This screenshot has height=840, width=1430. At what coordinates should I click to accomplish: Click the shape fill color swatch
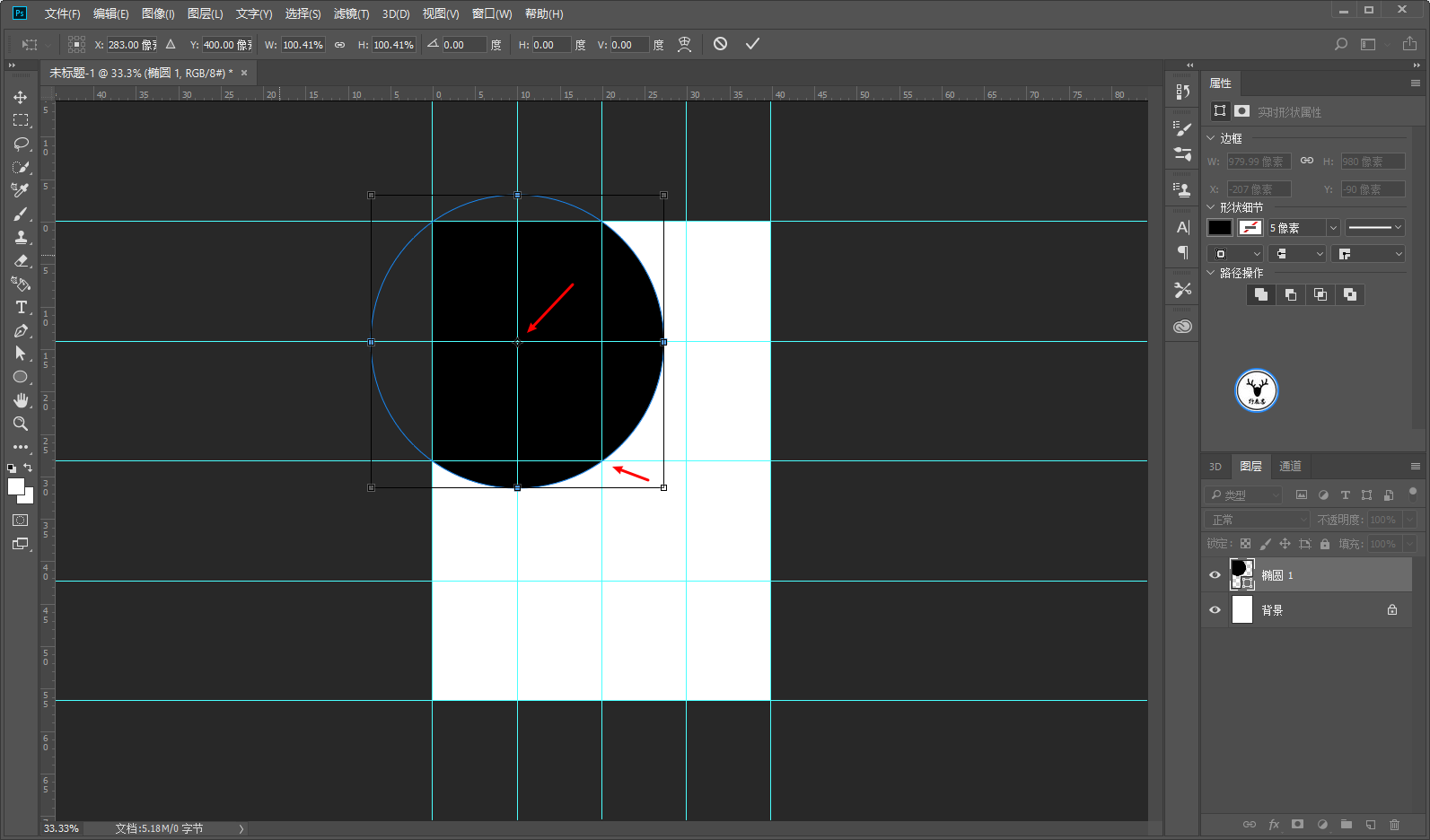1220,228
